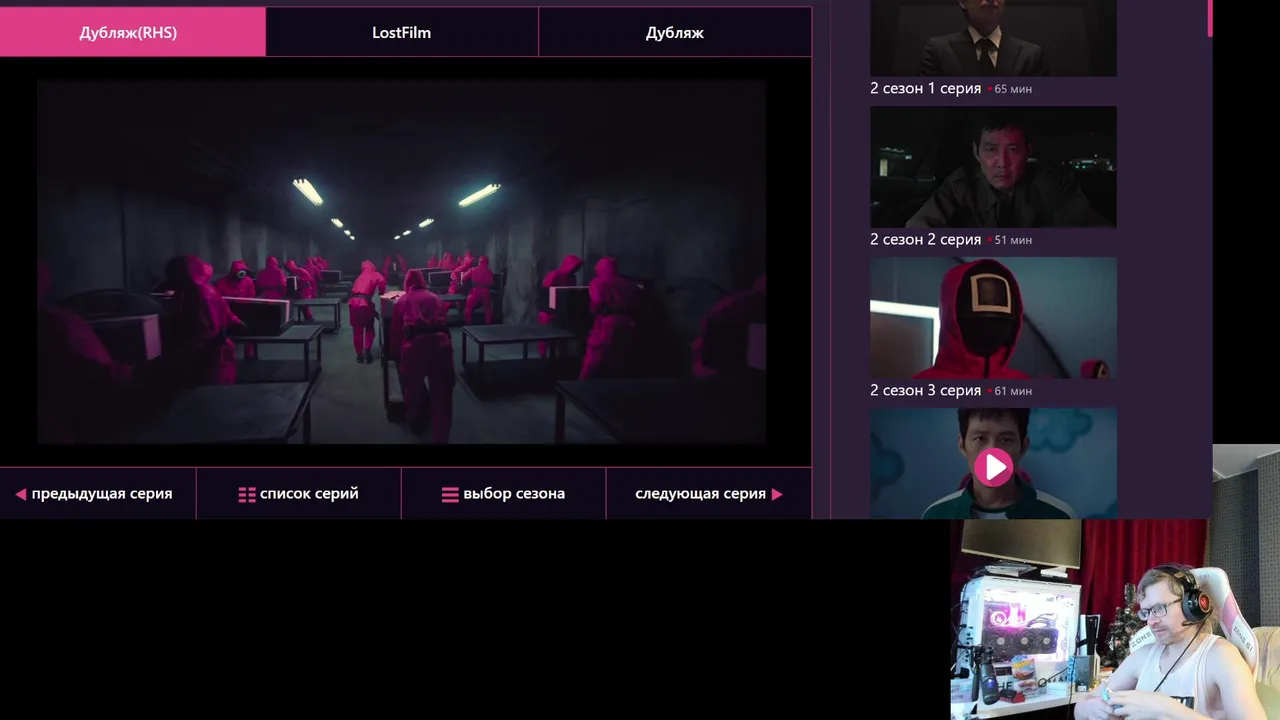Image resolution: width=1280 pixels, height=720 pixels.
Task: Click the grid icon beside список серий
Action: point(247,494)
